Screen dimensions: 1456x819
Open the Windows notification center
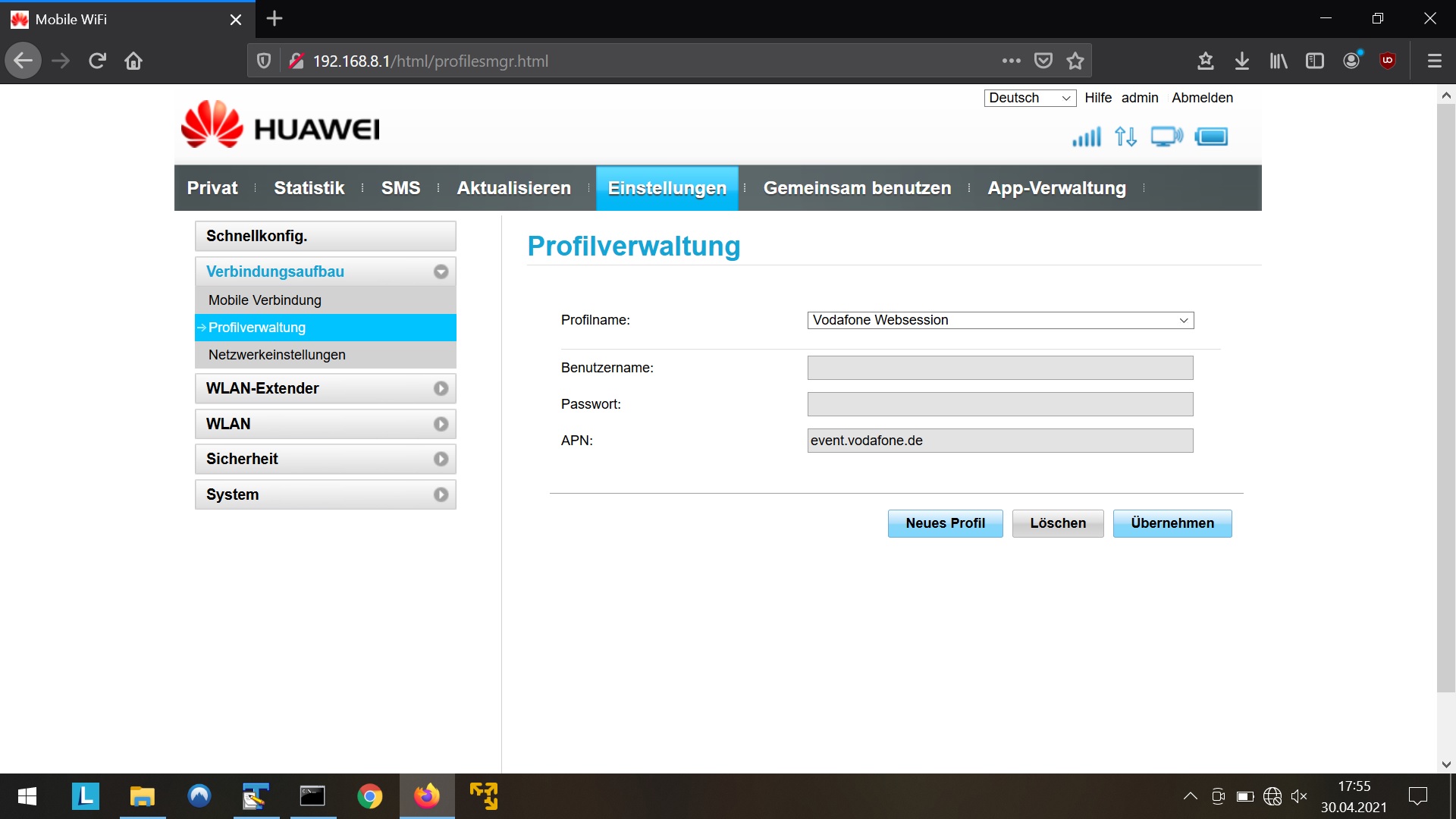coord(1417,796)
